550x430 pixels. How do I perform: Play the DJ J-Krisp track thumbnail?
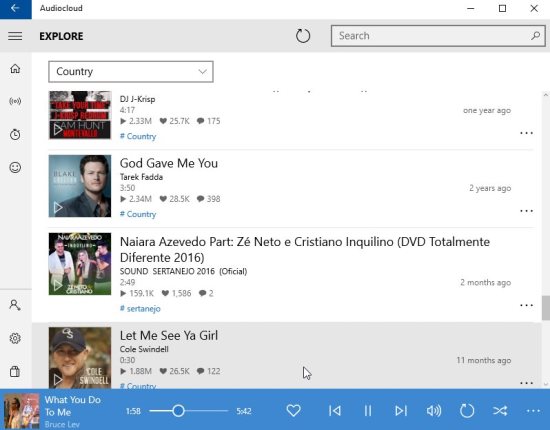(x=80, y=115)
